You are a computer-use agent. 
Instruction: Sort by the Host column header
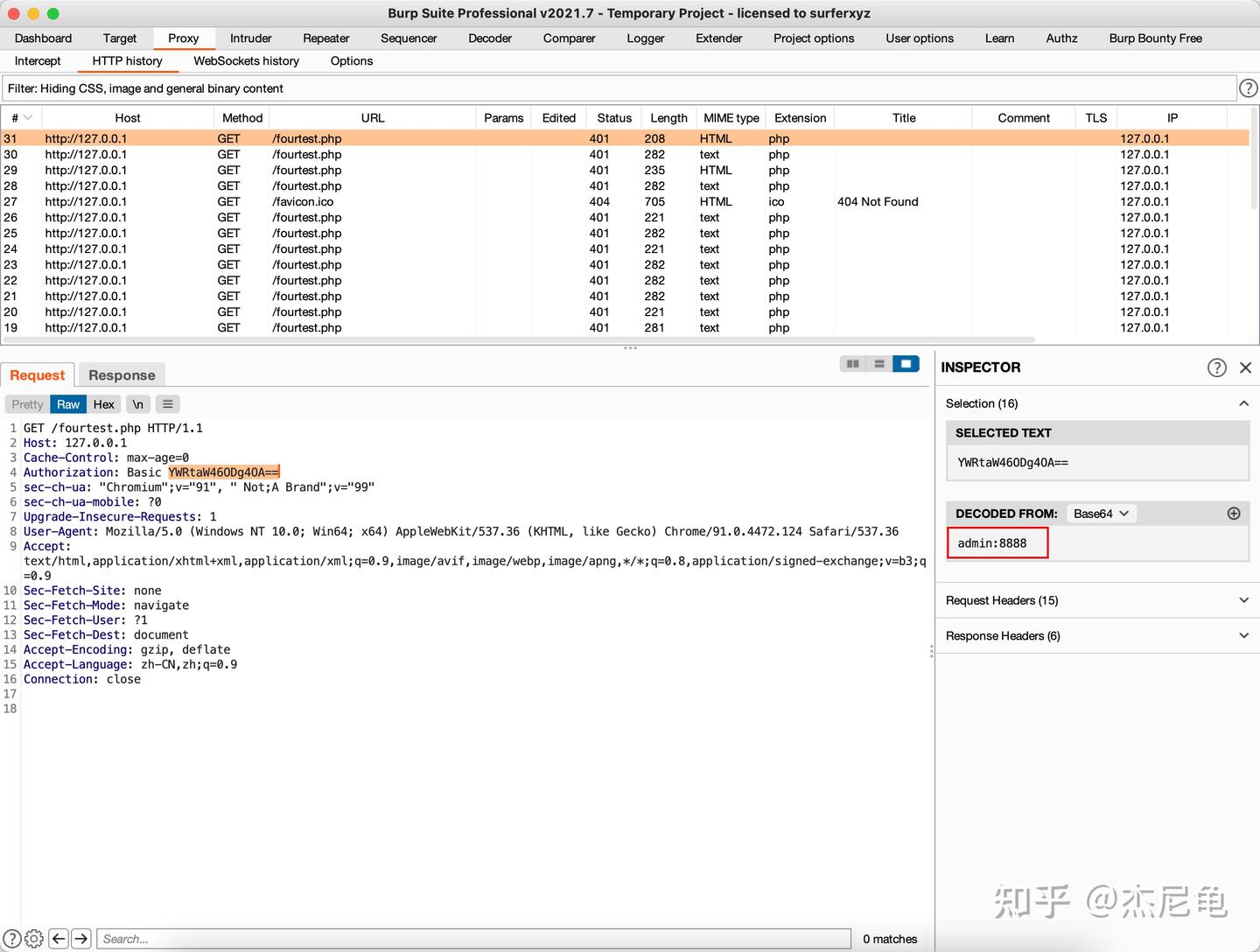pyautogui.click(x=128, y=118)
